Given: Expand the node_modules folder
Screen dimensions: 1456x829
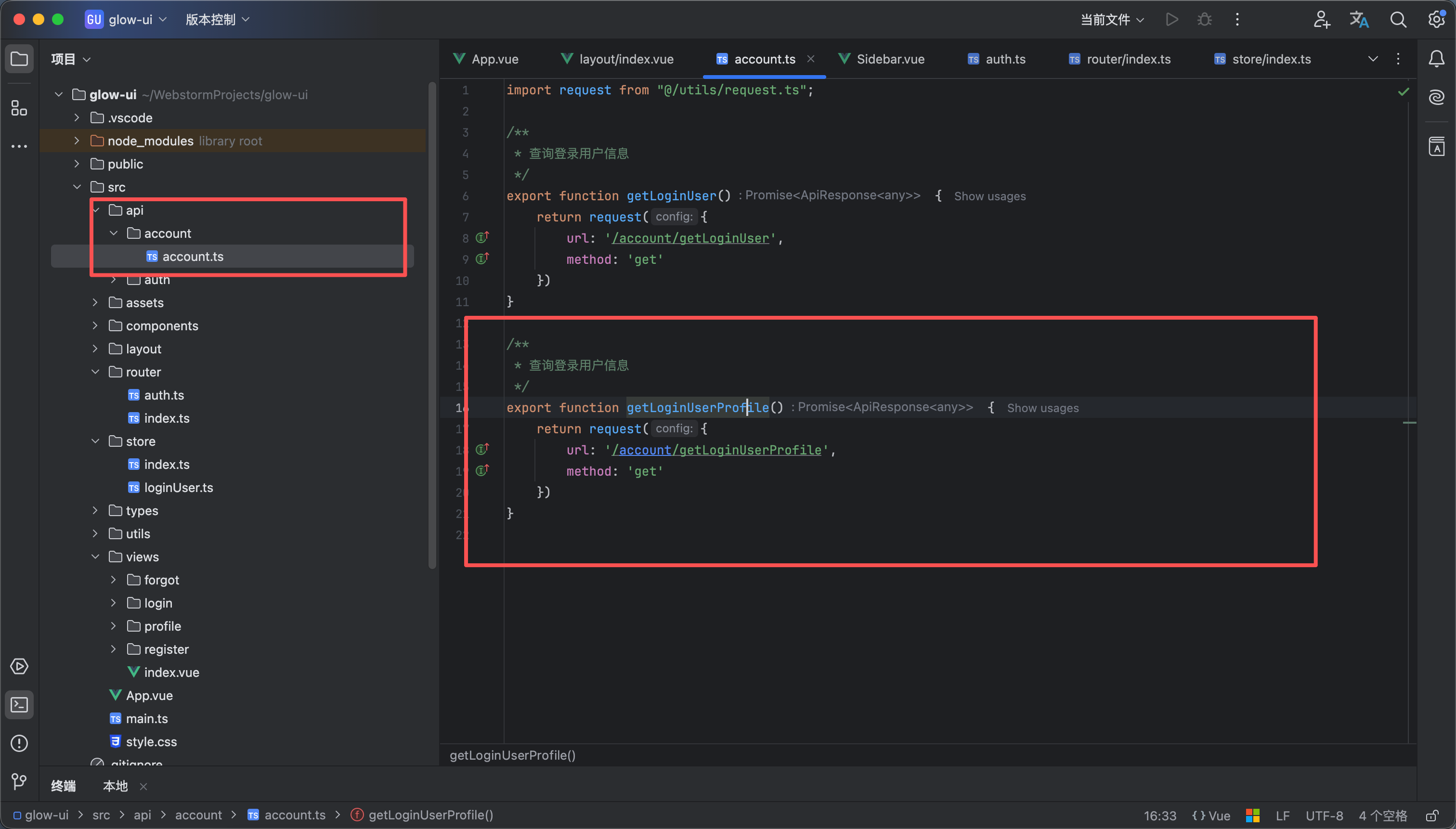Looking at the screenshot, I should (x=77, y=141).
